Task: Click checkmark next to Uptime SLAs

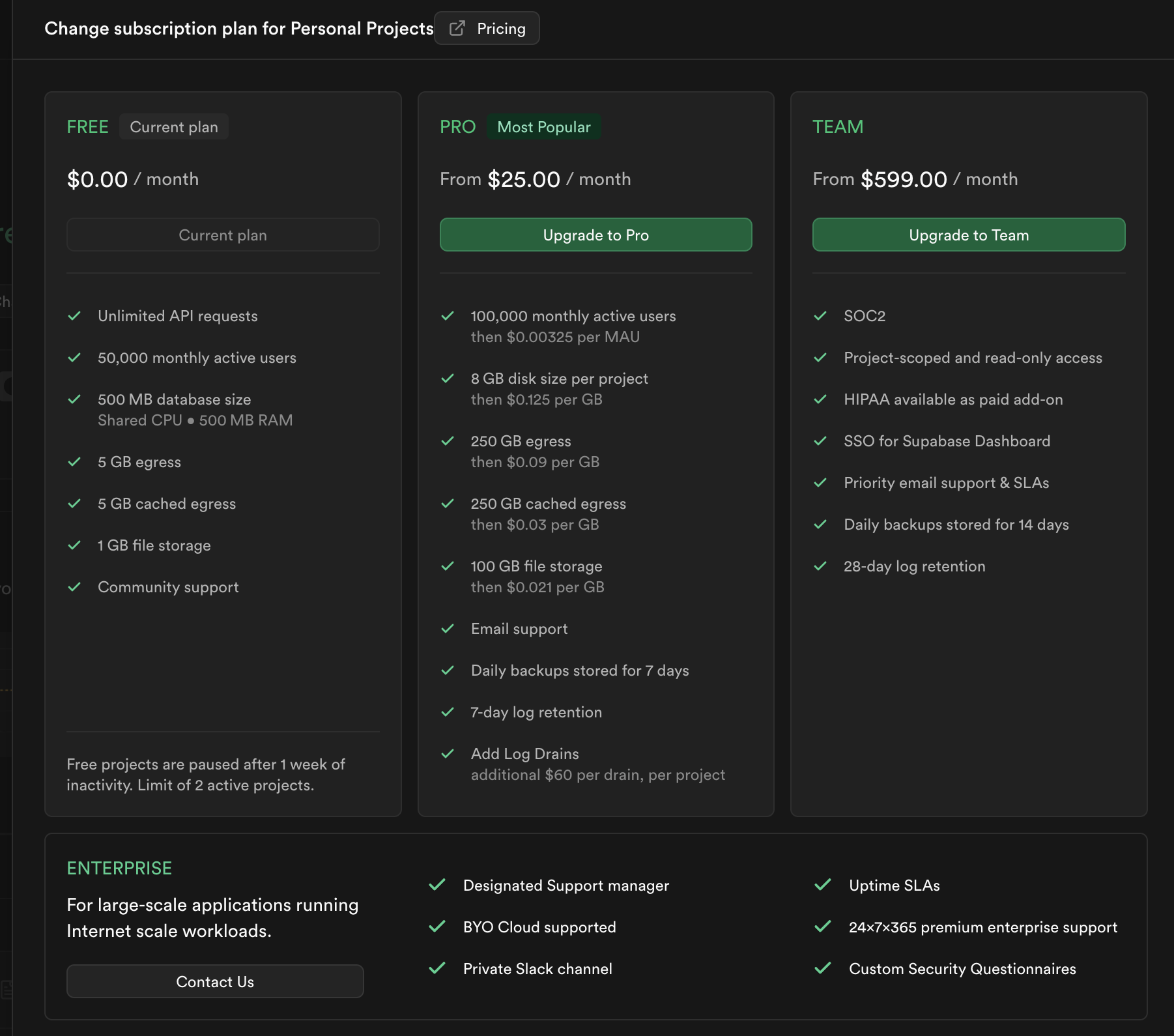Action: click(823, 885)
